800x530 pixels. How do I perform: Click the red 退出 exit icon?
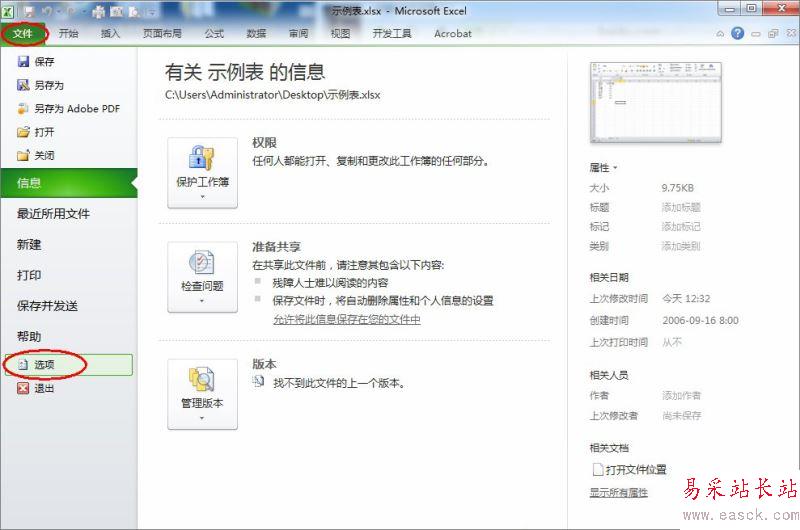coord(23,388)
